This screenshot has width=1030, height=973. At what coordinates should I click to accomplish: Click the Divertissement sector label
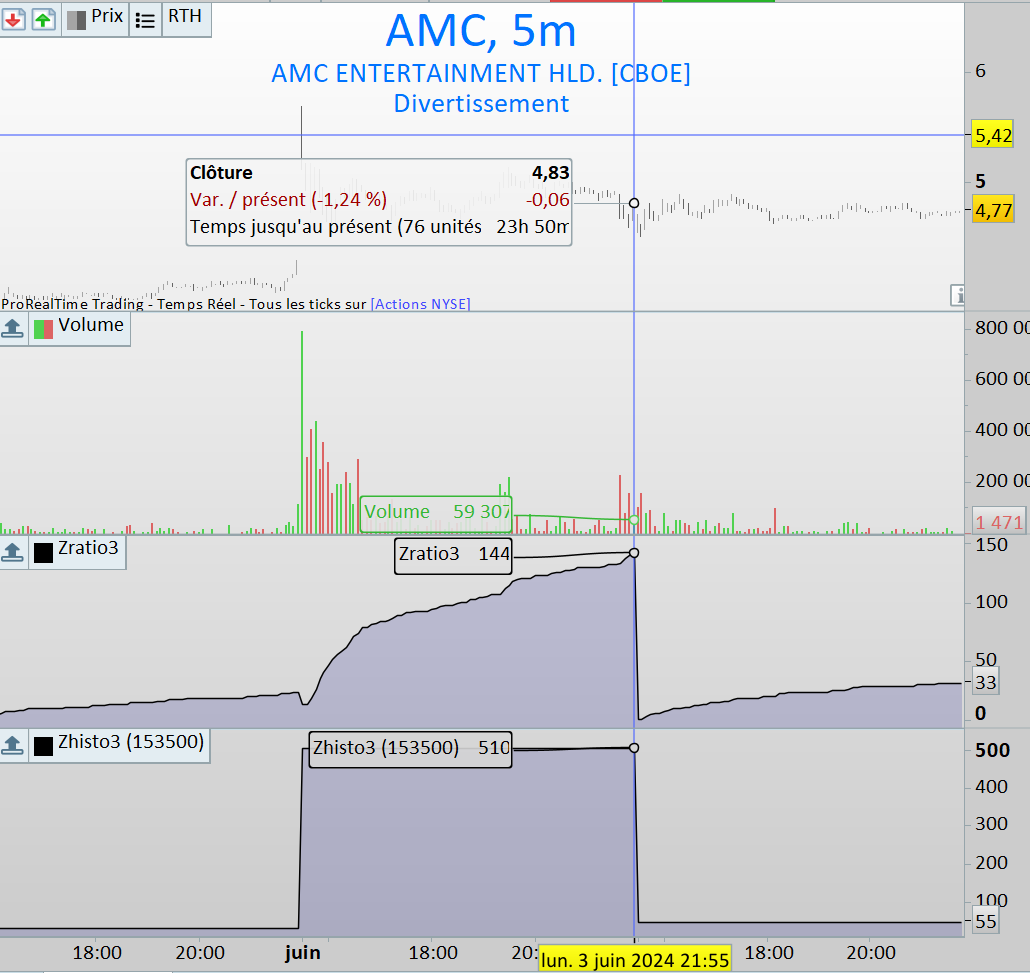click(x=481, y=104)
